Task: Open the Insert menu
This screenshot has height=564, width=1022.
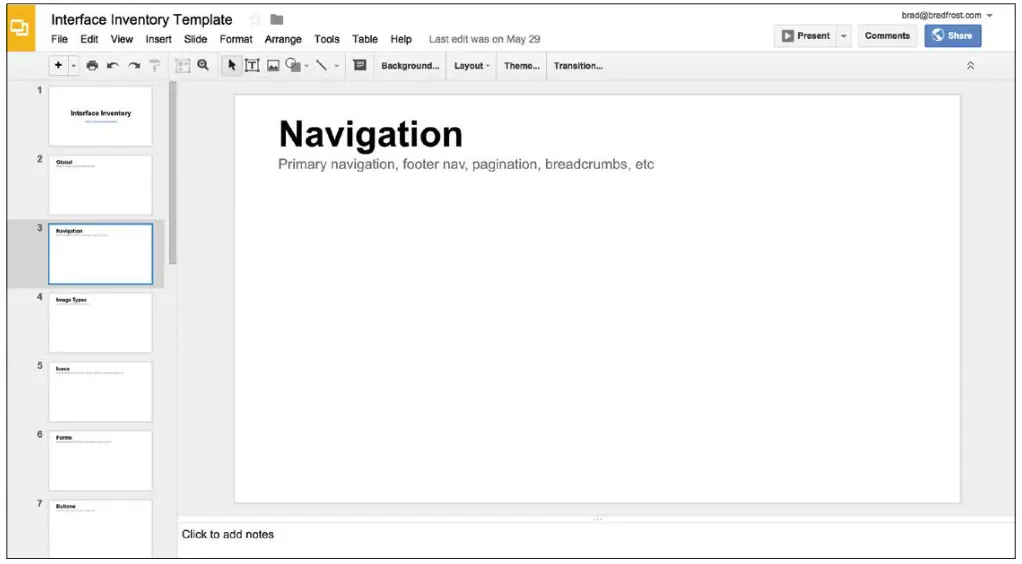Action: 158,39
